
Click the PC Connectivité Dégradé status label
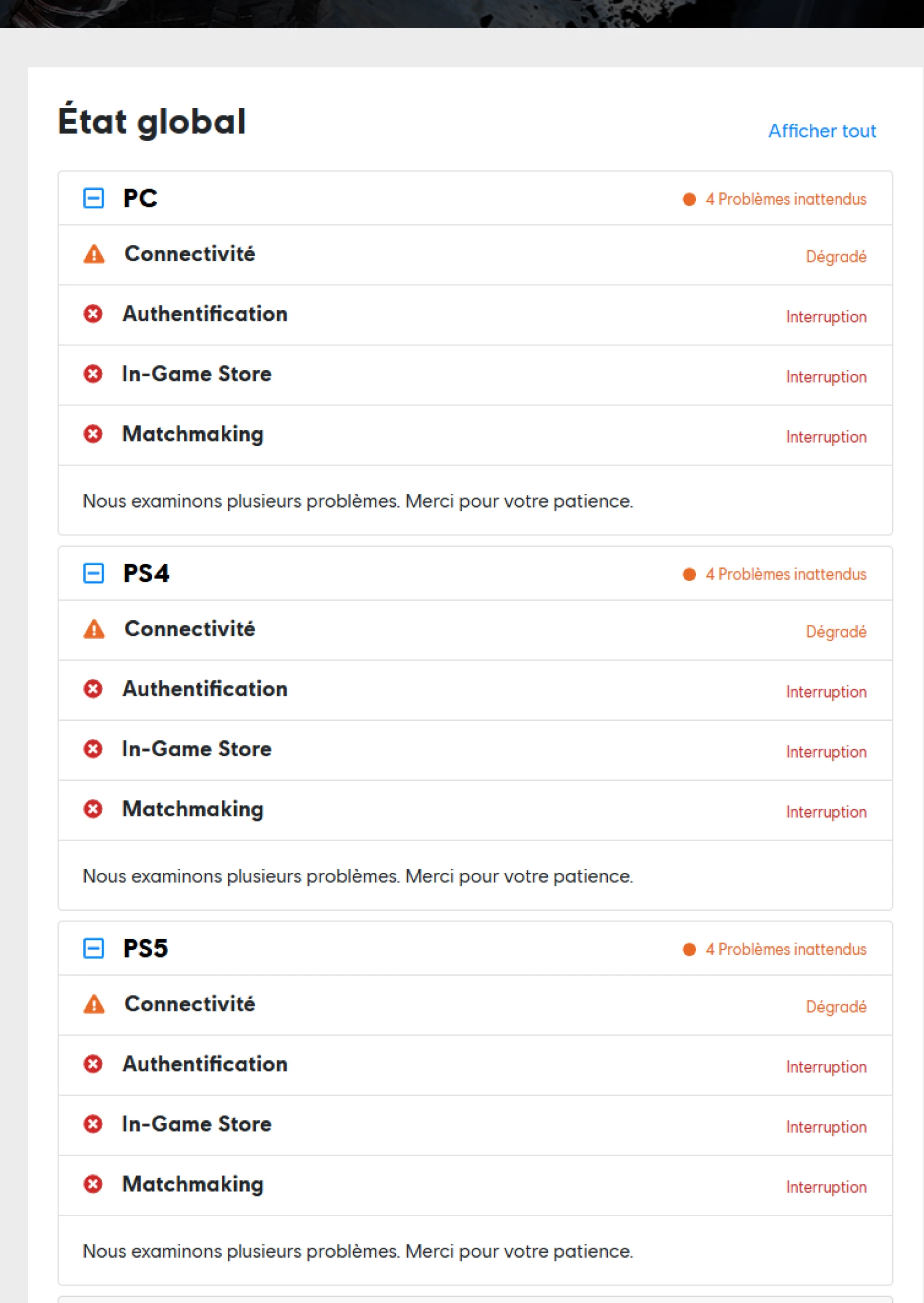(836, 257)
